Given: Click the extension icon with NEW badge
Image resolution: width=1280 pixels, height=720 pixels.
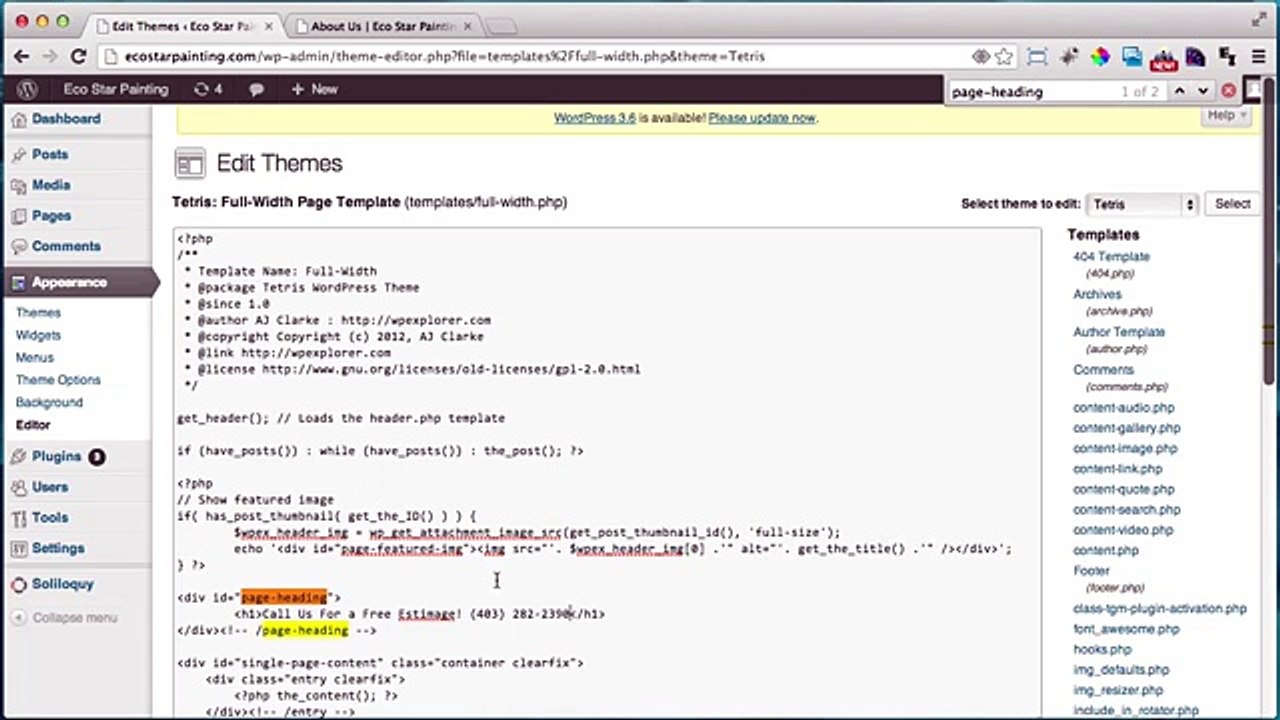Looking at the screenshot, I should (1163, 58).
